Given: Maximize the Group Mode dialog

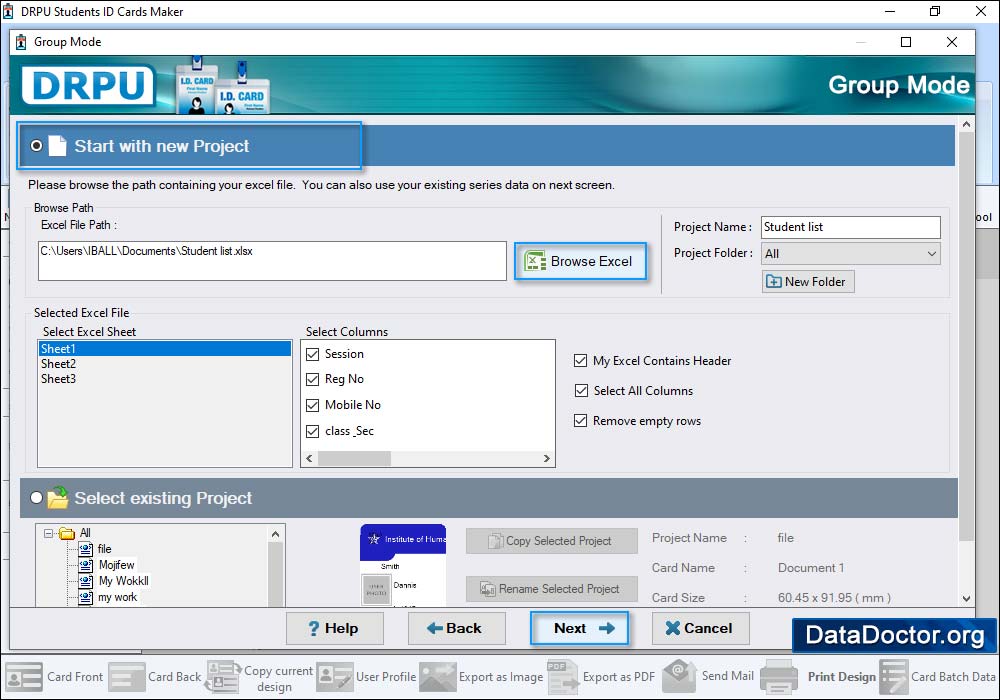Looking at the screenshot, I should [x=906, y=42].
